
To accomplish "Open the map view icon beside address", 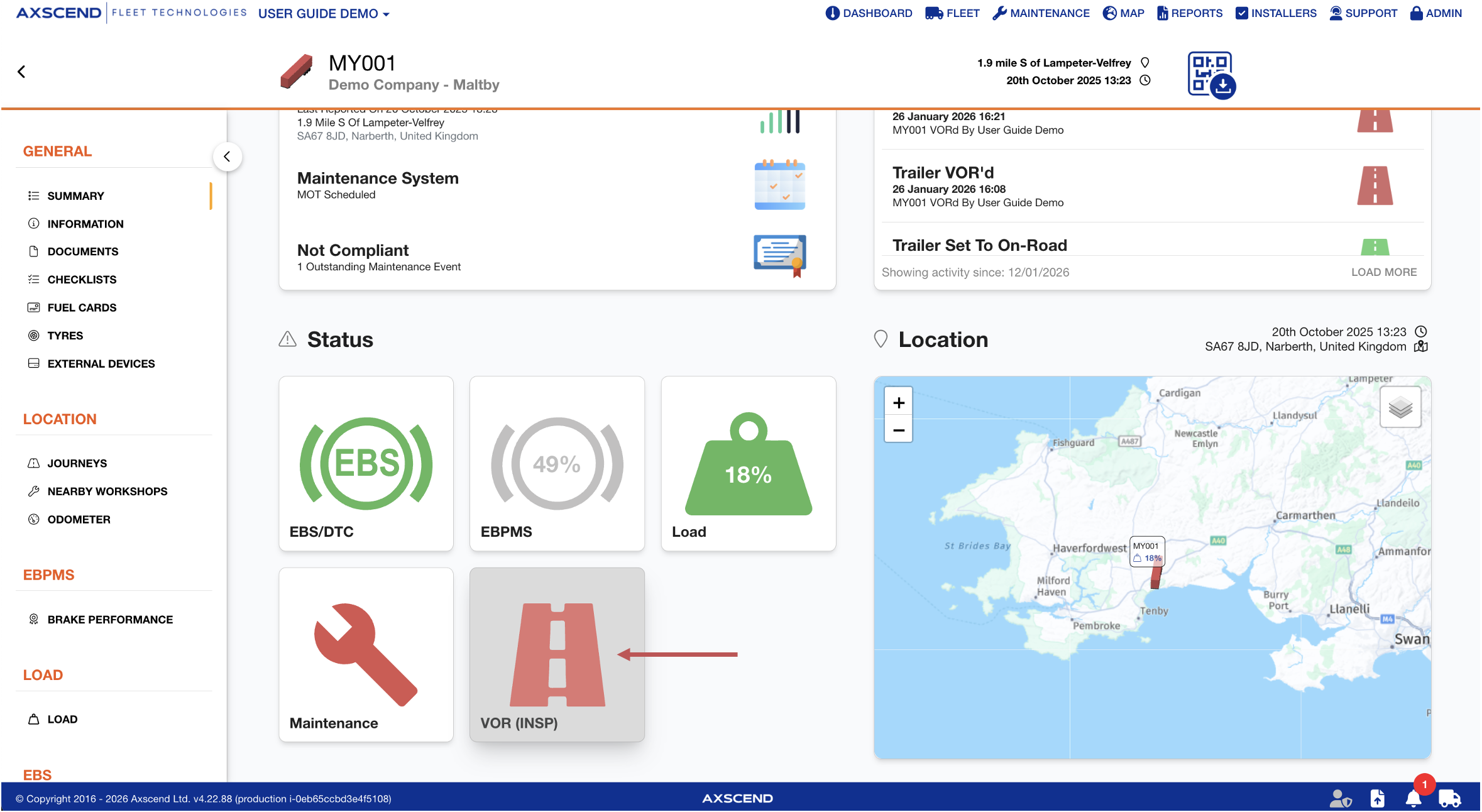I will click(x=1421, y=347).
